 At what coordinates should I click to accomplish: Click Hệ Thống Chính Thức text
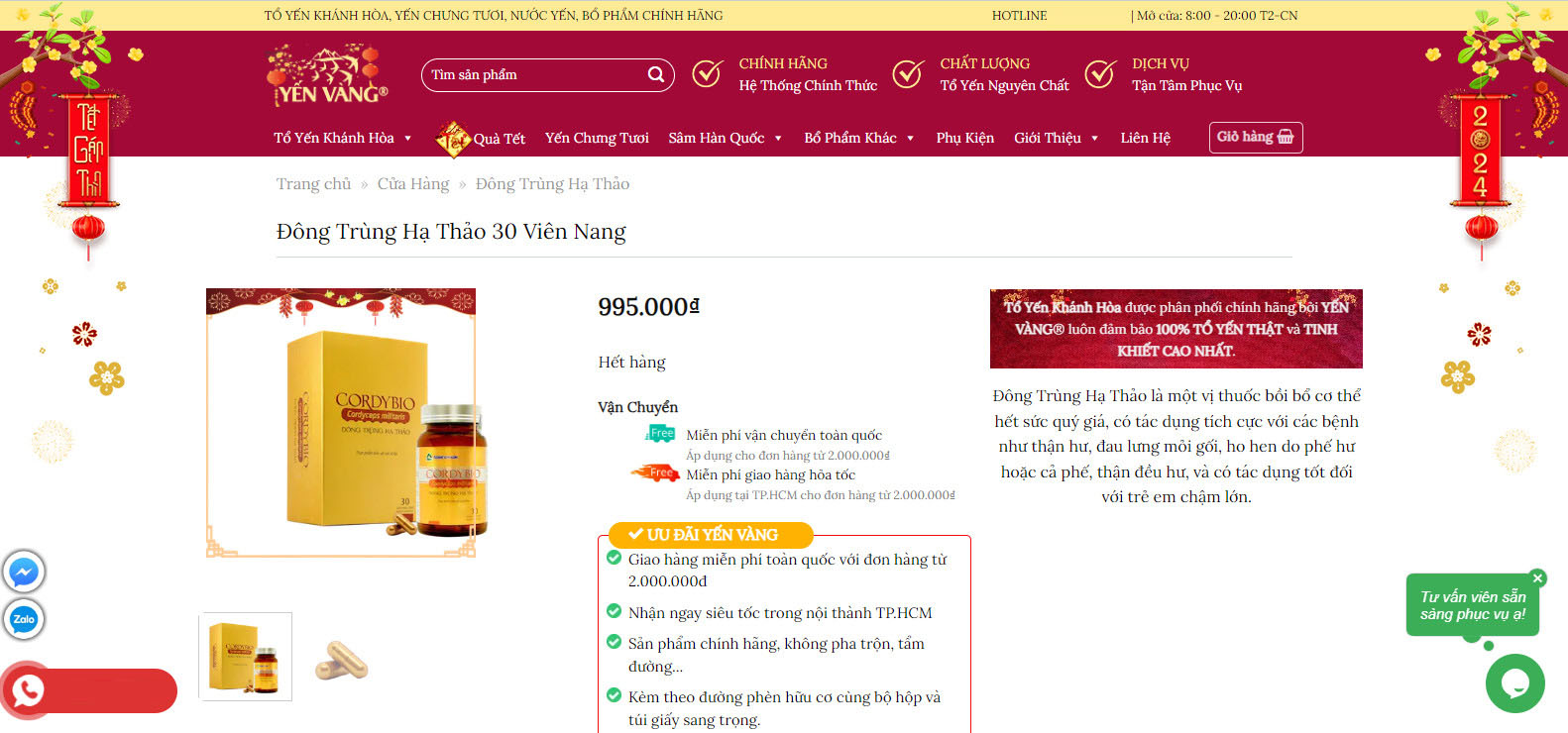808,86
